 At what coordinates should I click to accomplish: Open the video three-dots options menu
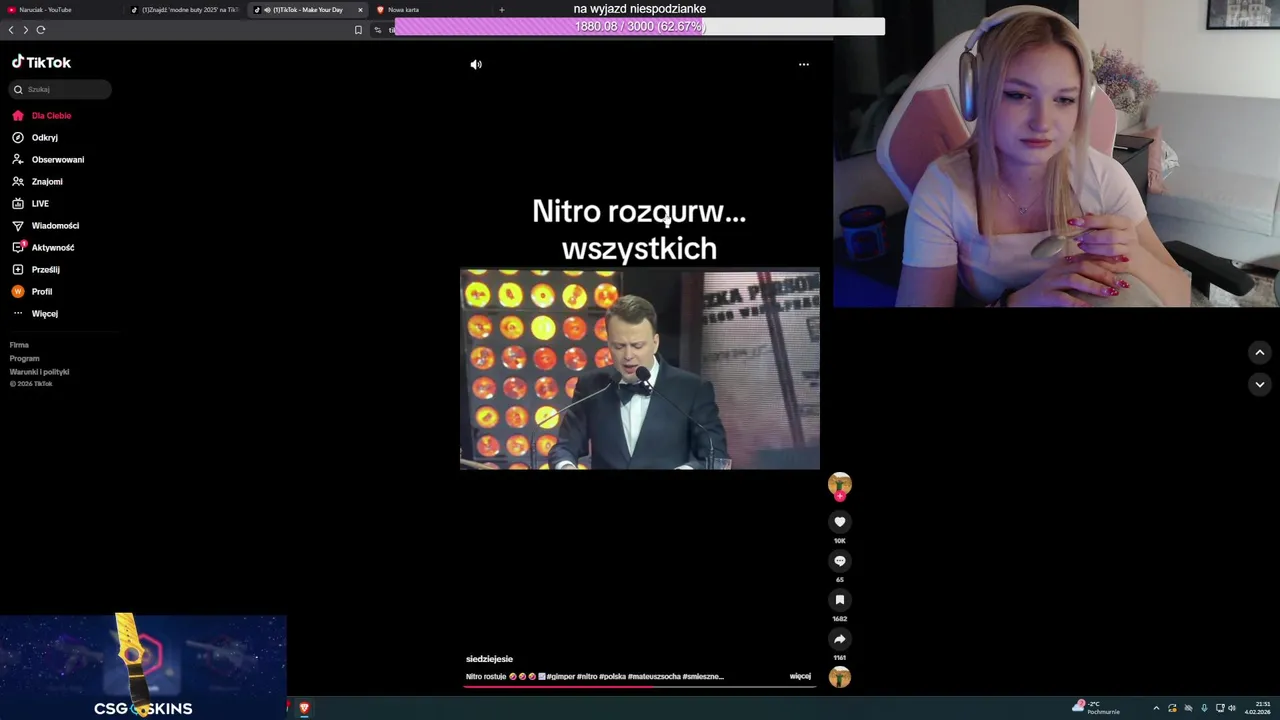coord(803,64)
